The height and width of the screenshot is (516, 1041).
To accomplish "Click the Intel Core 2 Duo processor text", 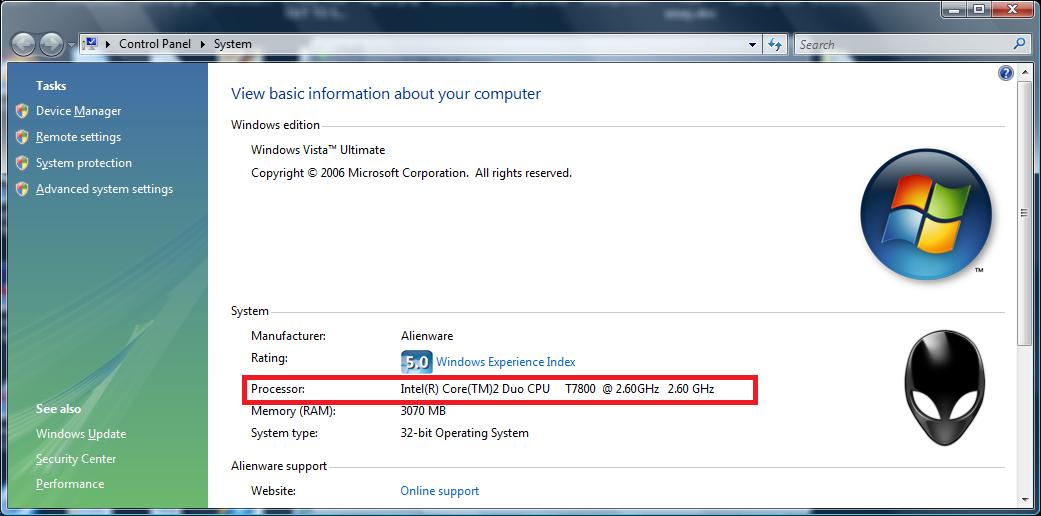I will [x=557, y=389].
